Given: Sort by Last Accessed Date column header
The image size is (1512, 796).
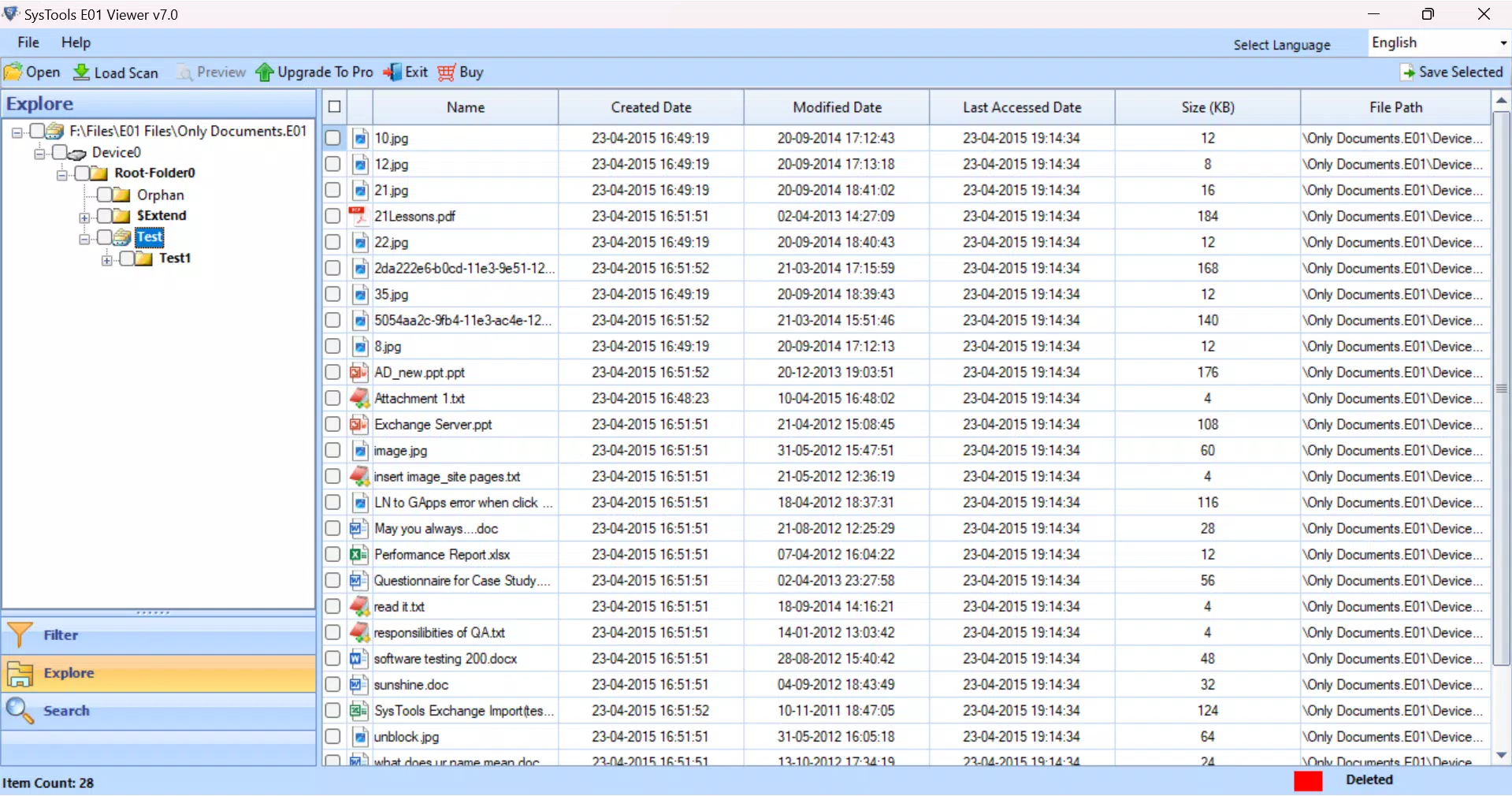Looking at the screenshot, I should 1022,107.
